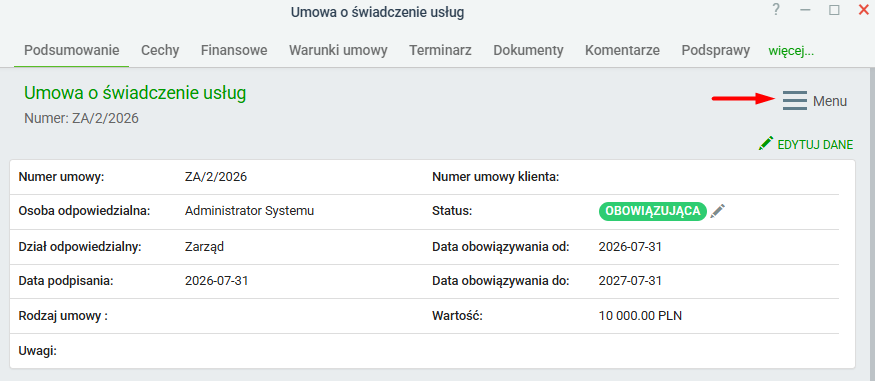Select the Warunki umowy tab
Image resolution: width=875 pixels, height=381 pixels.
[338, 50]
